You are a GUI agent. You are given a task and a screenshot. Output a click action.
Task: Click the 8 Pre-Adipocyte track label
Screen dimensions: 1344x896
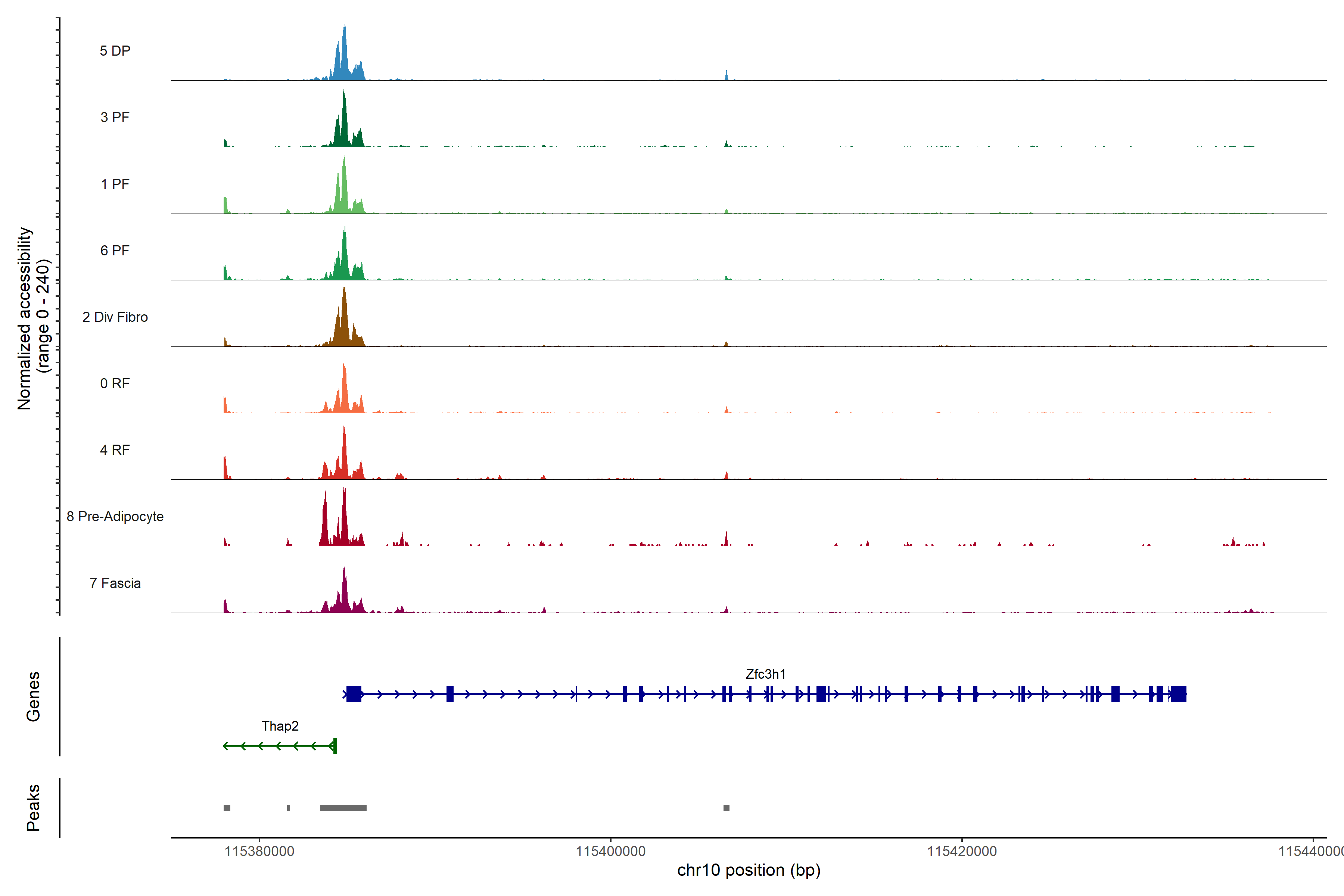[115, 516]
